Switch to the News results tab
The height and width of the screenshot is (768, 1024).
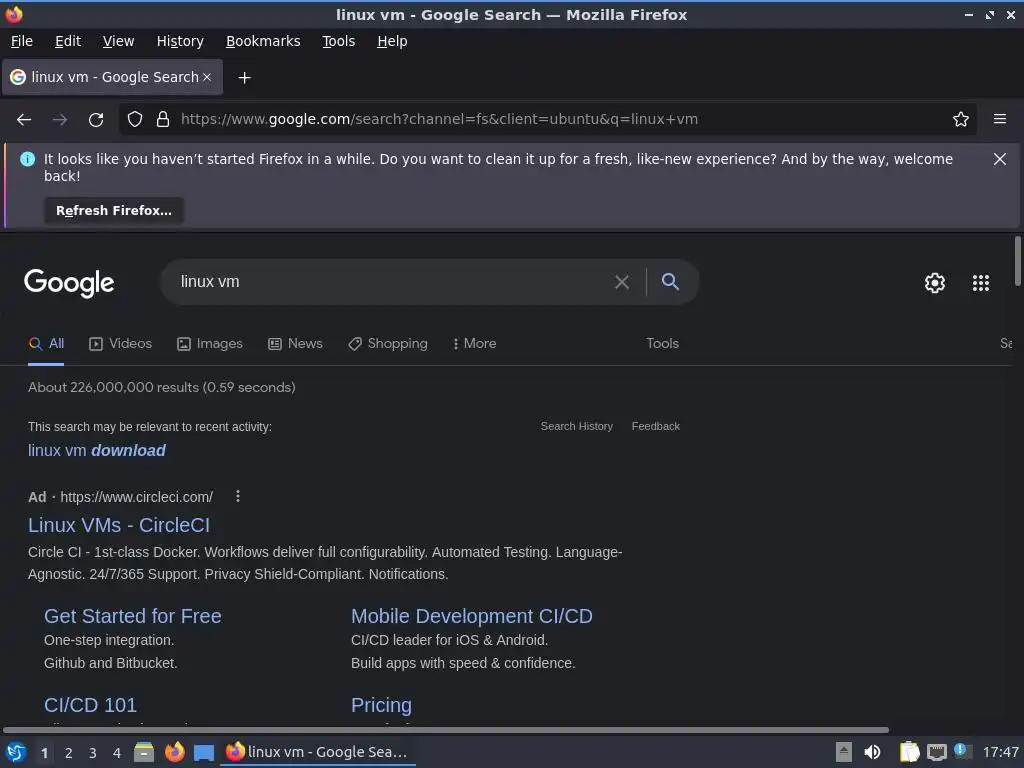pyautogui.click(x=295, y=344)
